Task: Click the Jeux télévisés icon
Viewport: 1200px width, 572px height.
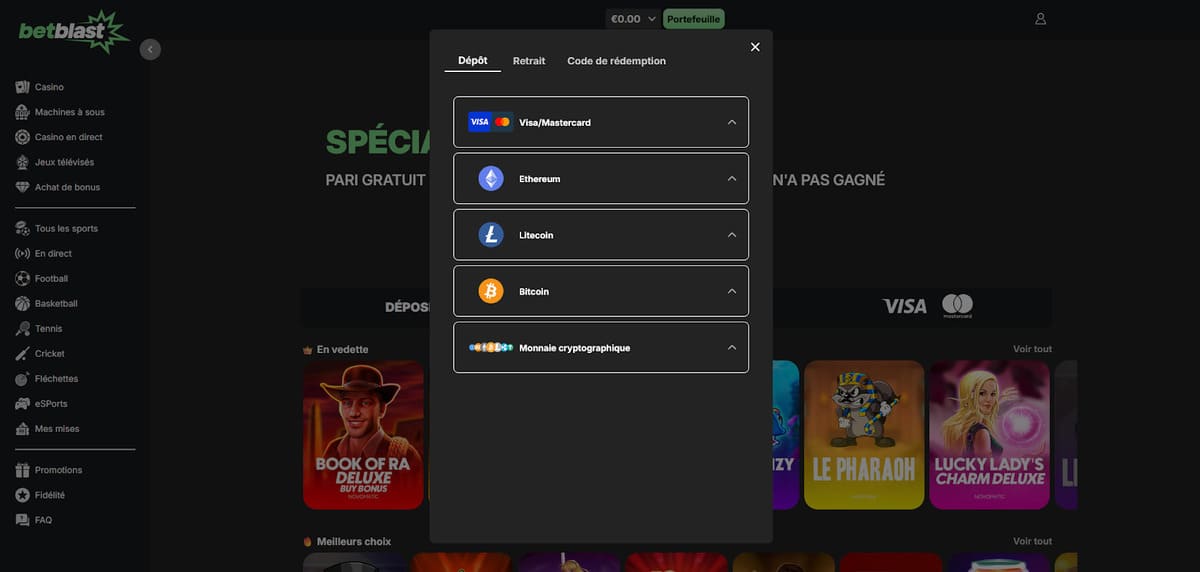Action: pos(23,162)
